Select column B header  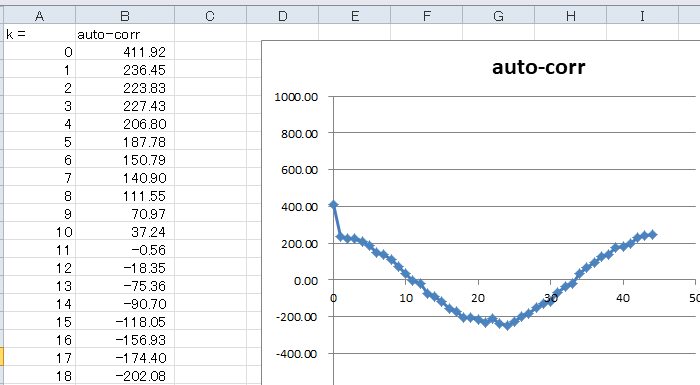pos(125,16)
